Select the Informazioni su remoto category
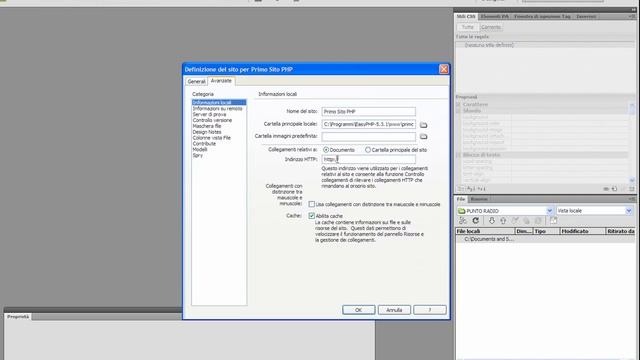 [218, 109]
